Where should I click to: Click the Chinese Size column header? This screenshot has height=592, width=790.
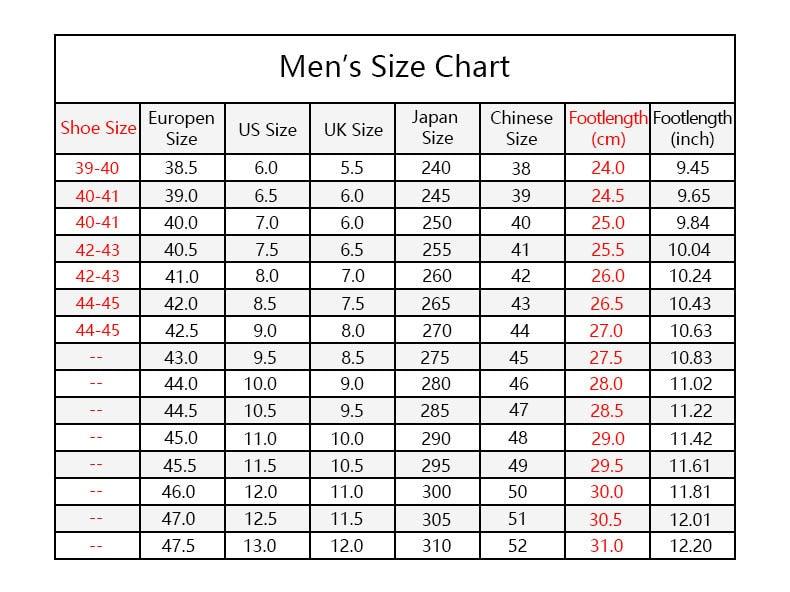[x=521, y=128]
